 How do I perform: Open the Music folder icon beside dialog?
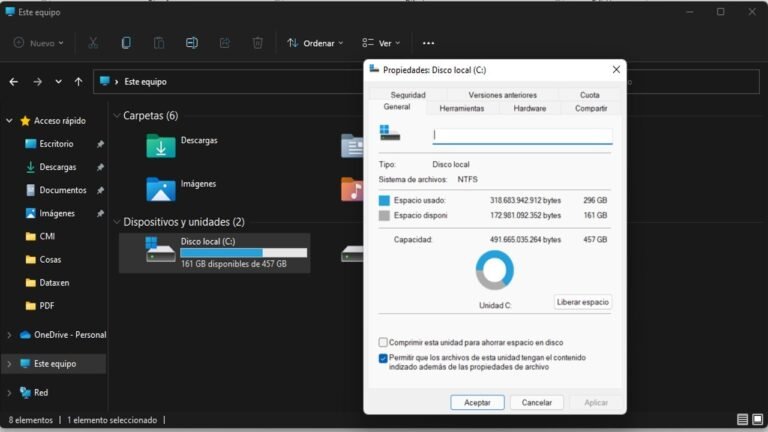(352, 190)
